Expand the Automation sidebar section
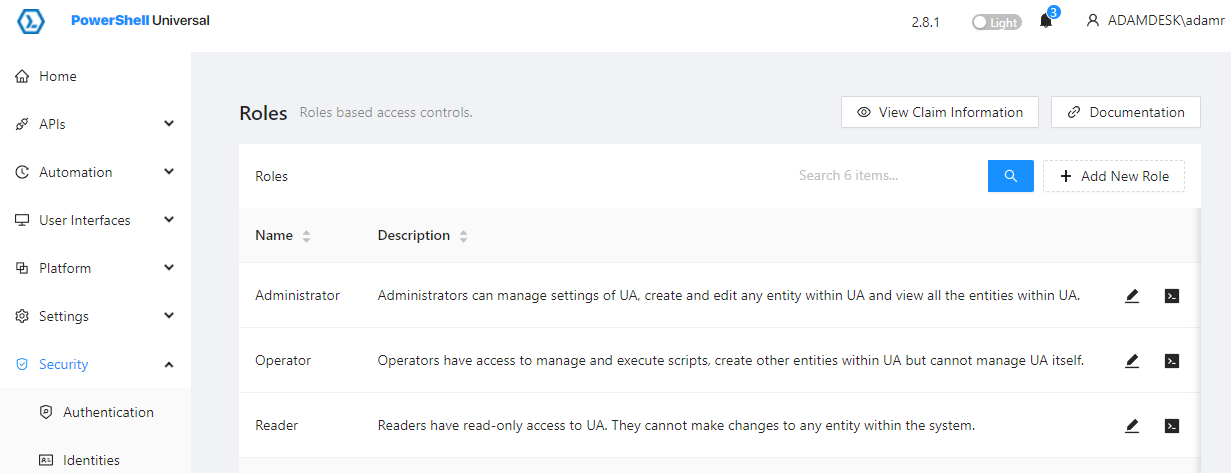Screen dimensions: 1231x473 coord(95,172)
